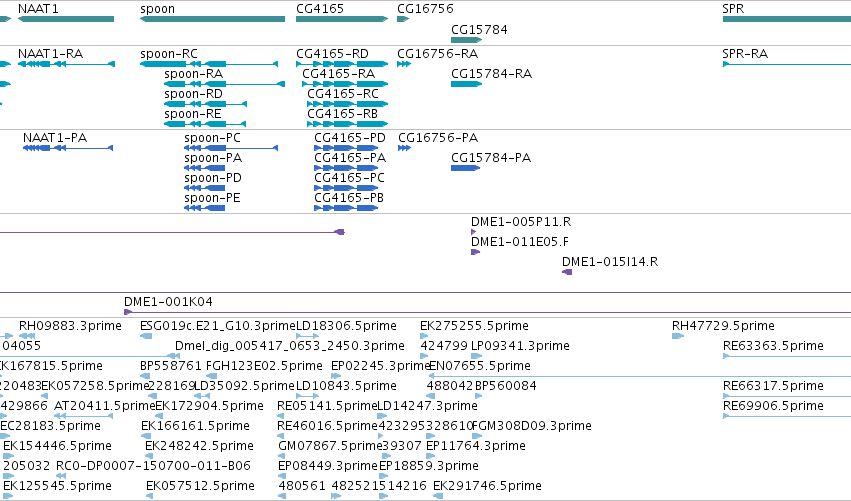Select the spoon-RD transcript label
The width and height of the screenshot is (851, 501).
[193, 94]
